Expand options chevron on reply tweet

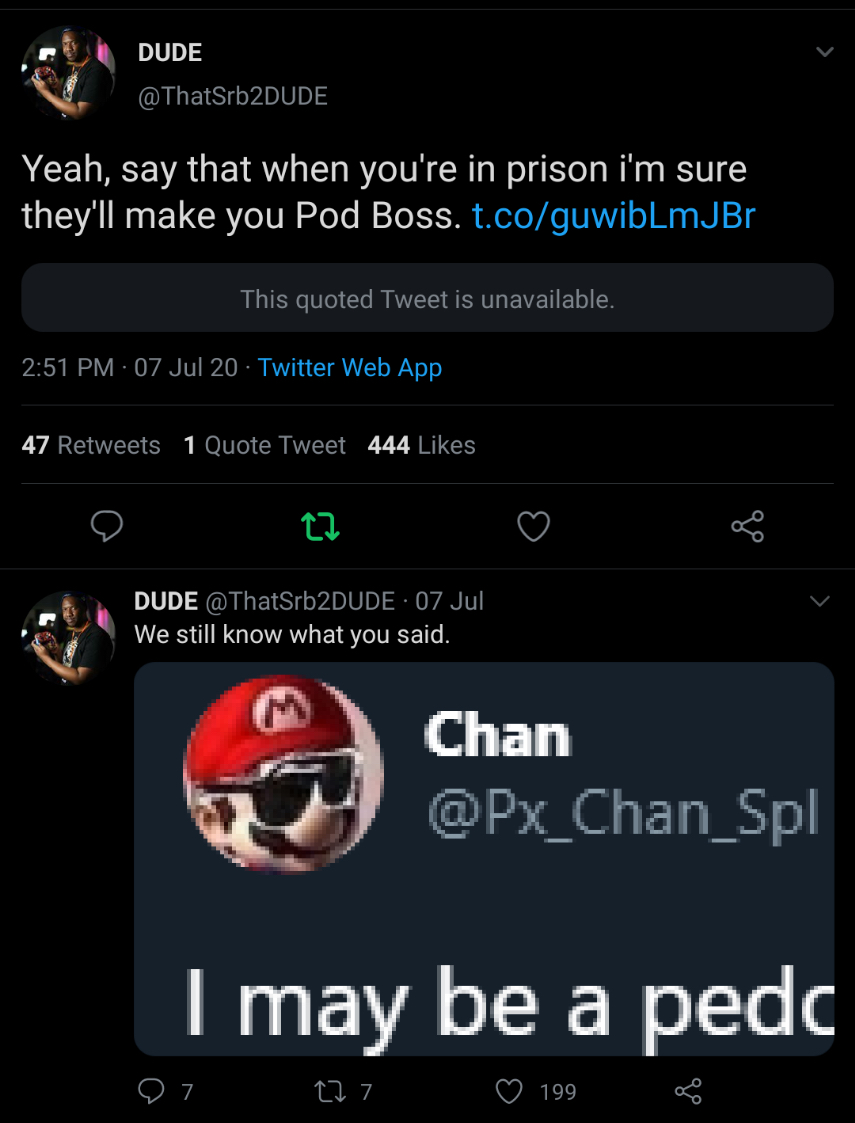[819, 601]
